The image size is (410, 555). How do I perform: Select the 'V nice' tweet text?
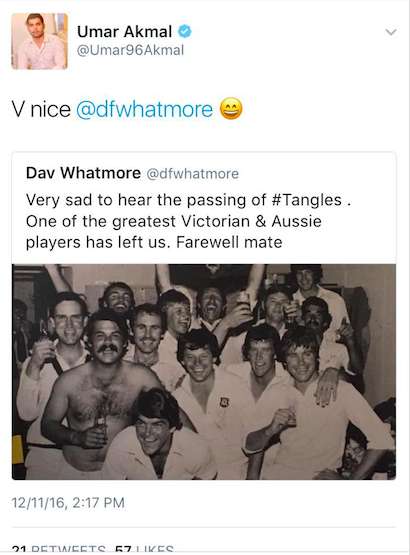point(41,109)
